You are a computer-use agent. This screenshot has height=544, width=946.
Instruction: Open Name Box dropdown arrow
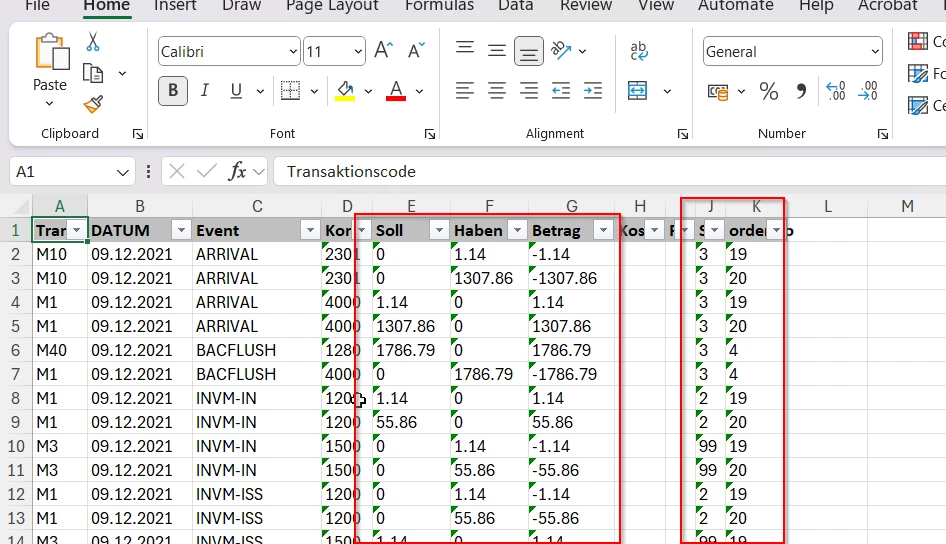[x=122, y=172]
